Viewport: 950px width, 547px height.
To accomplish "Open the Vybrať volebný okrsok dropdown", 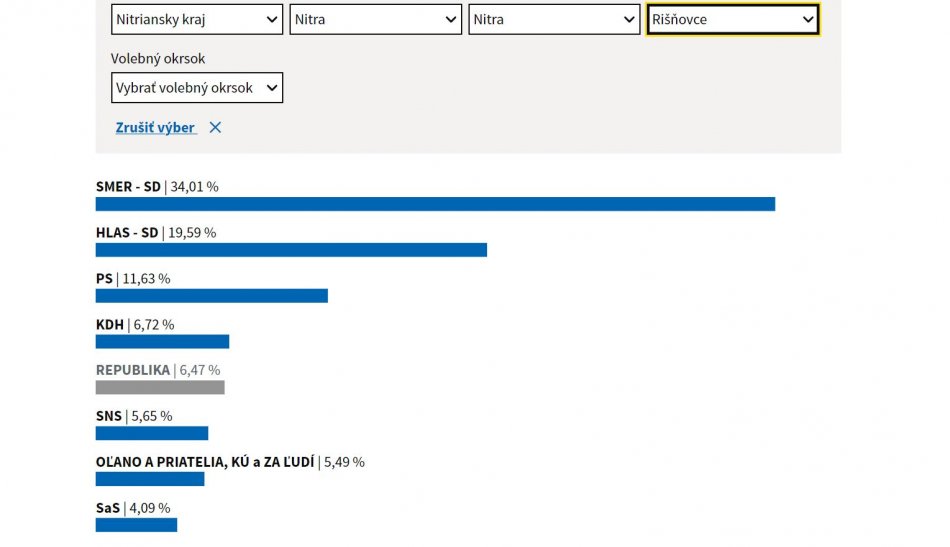I will pos(196,88).
